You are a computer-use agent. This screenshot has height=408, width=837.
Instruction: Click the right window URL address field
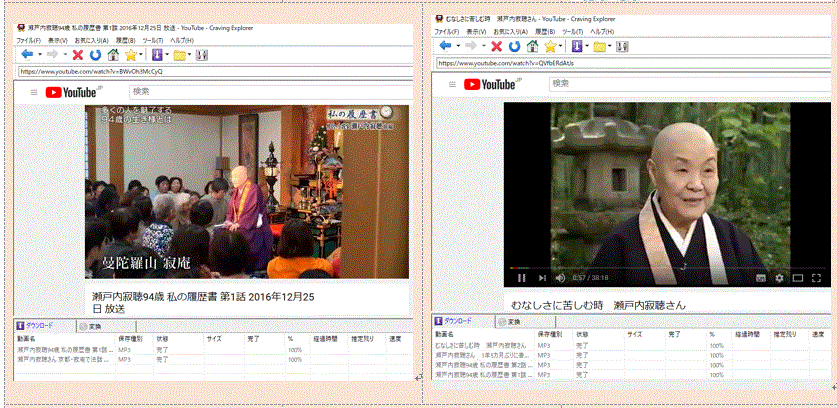point(636,63)
